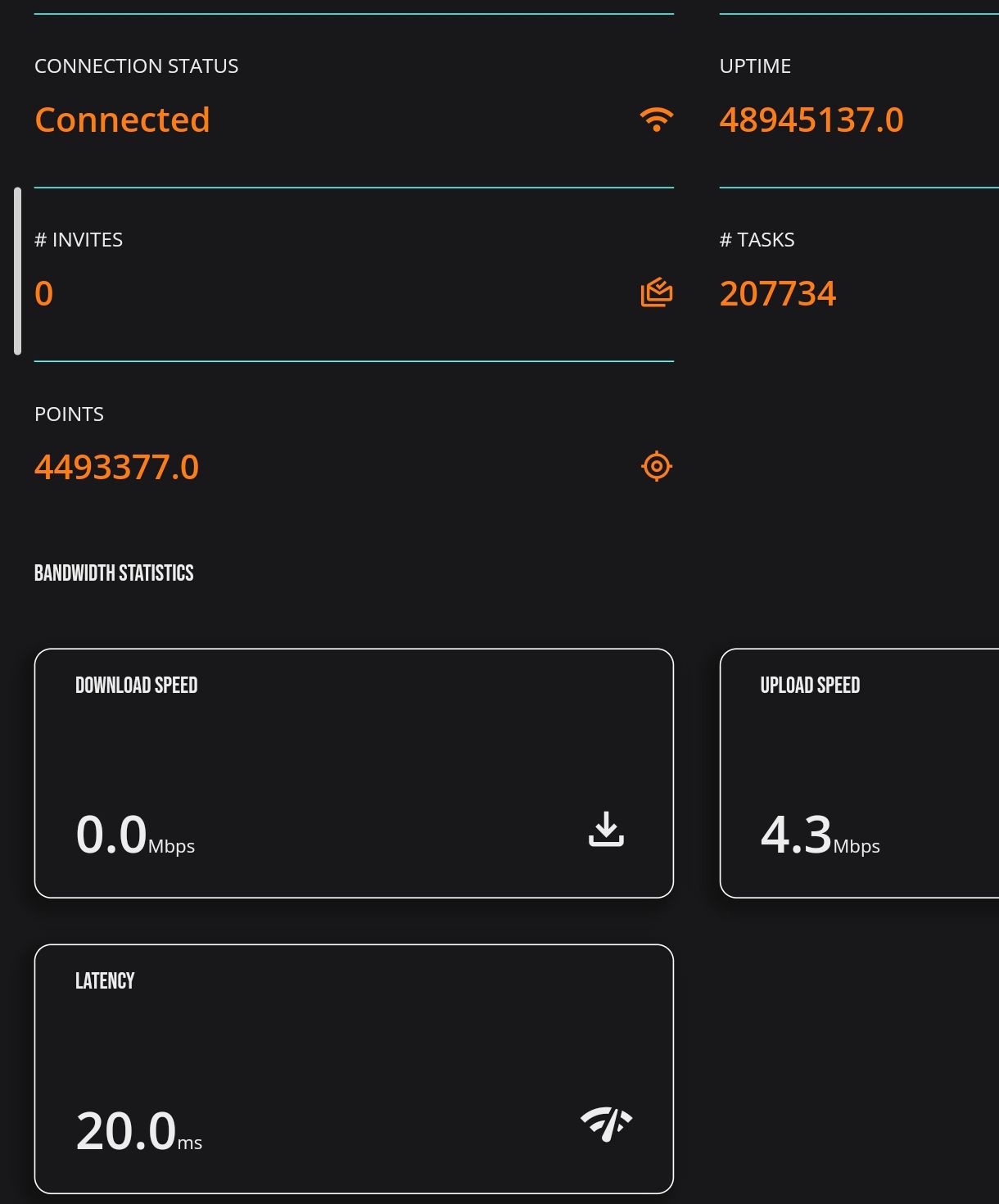Viewport: 999px width, 1204px height.
Task: Click the "UPTIME" label
Action: tap(755, 66)
